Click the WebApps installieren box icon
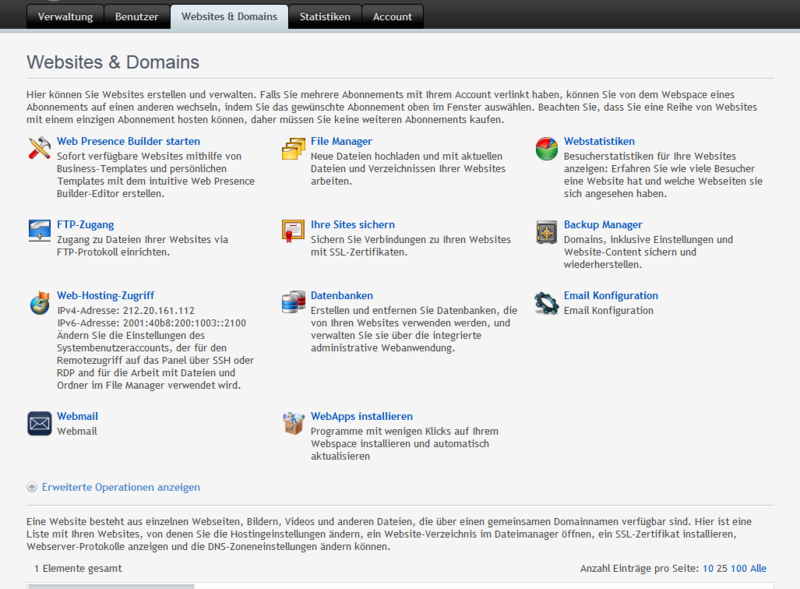Image resolution: width=800 pixels, height=589 pixels. tap(293, 423)
